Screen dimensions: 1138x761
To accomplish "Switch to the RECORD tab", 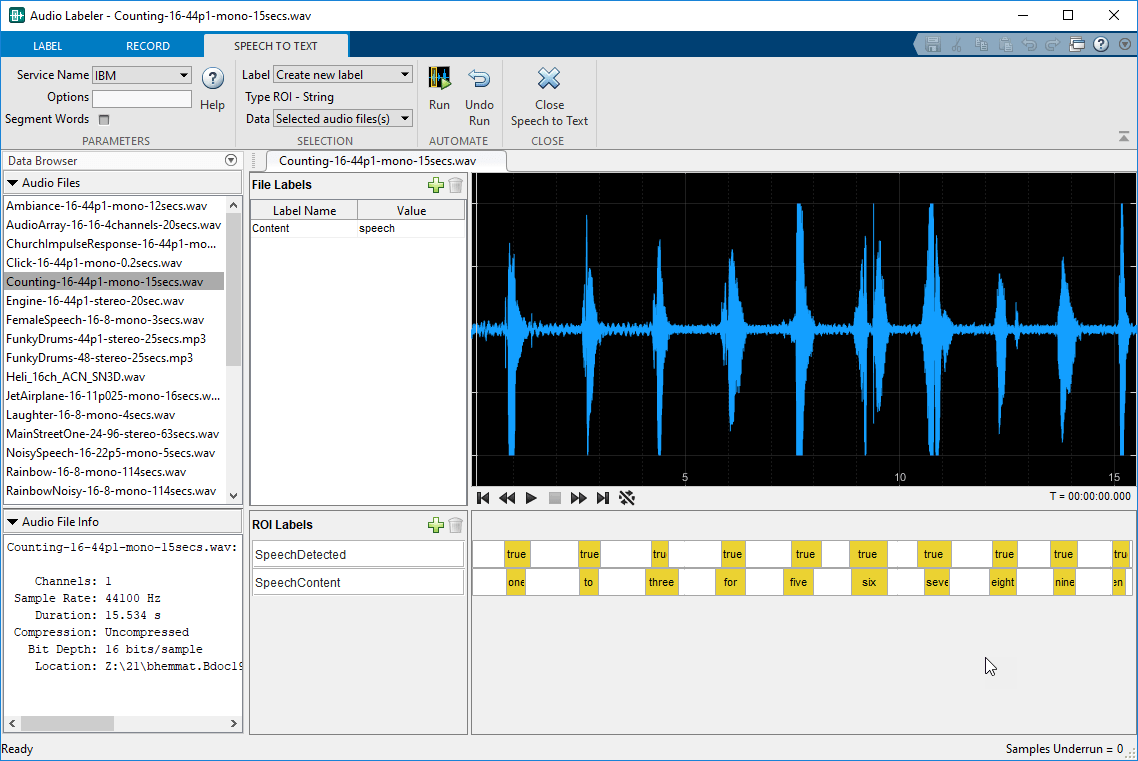I will (x=148, y=46).
